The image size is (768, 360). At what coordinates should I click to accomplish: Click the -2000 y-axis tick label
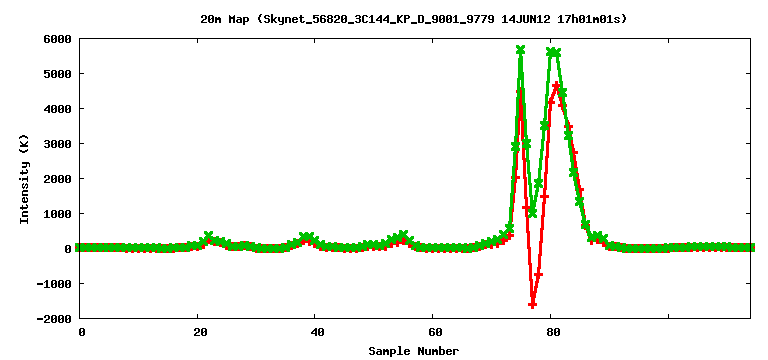[54, 319]
